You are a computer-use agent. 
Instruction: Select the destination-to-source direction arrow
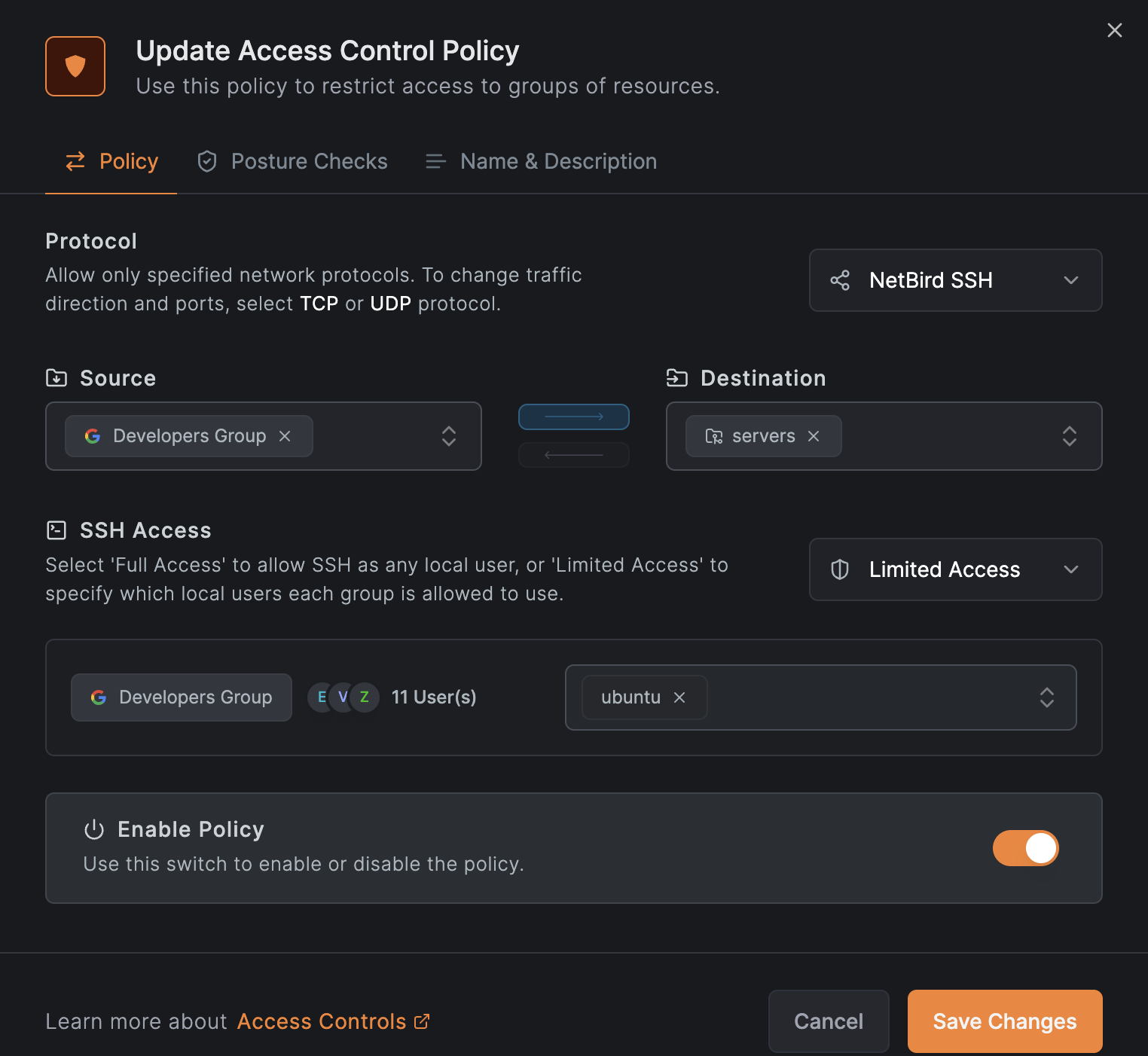(x=573, y=455)
